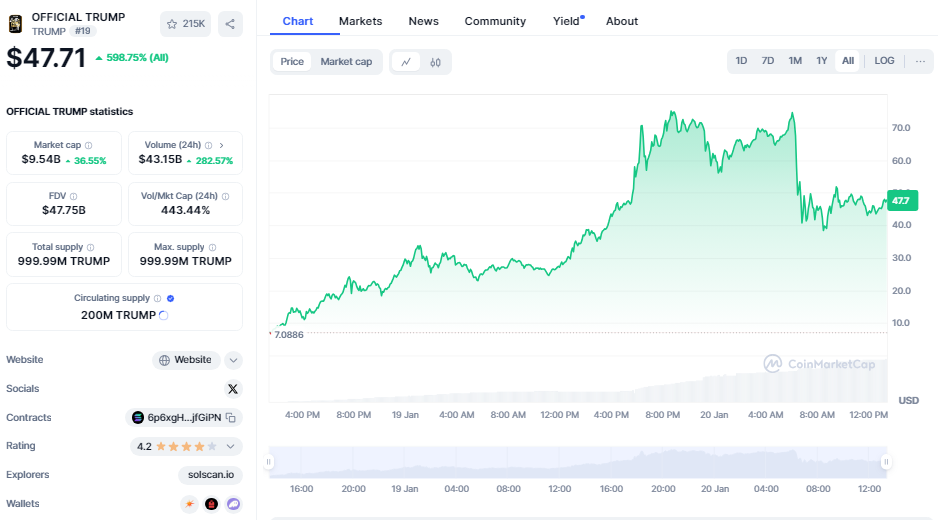Viewport: 938px width, 520px height.
Task: Show Market cap info tooltip icon
Action: pyautogui.click(x=89, y=145)
